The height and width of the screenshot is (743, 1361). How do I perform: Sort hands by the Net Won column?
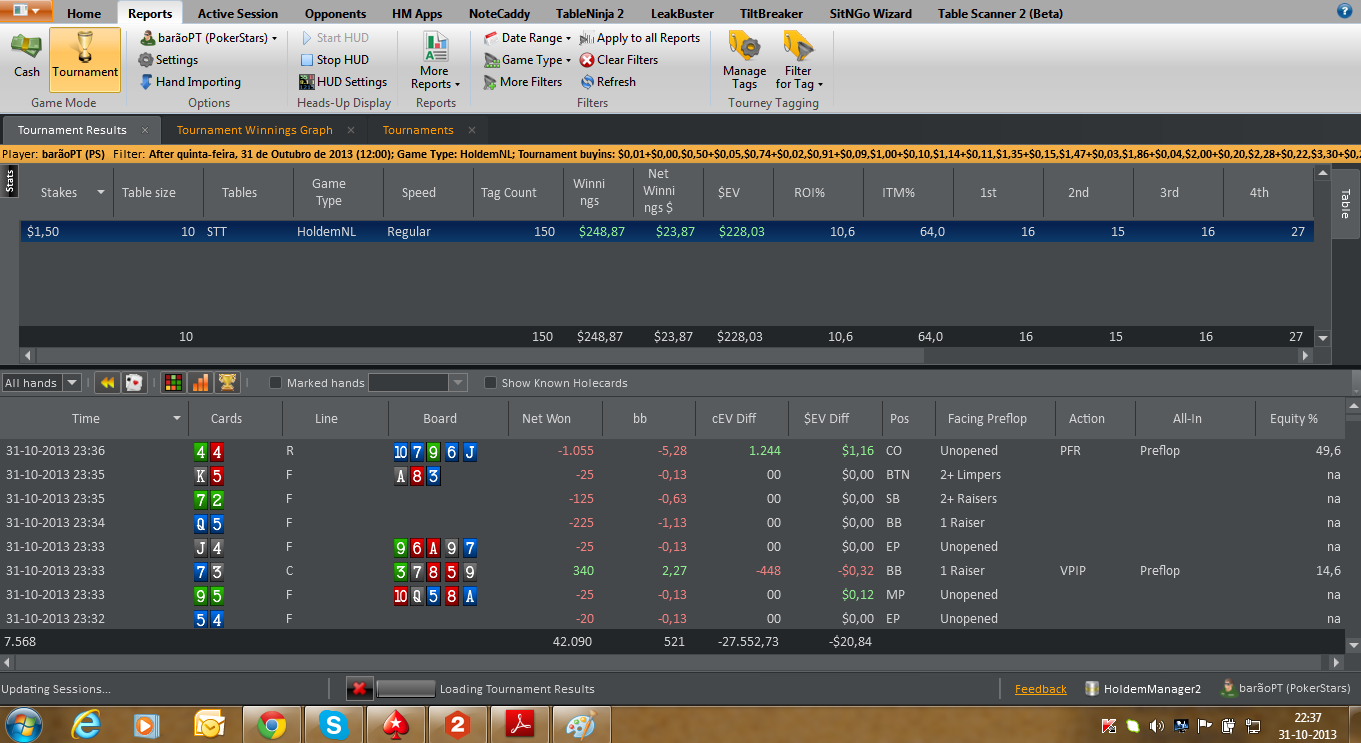coord(546,419)
